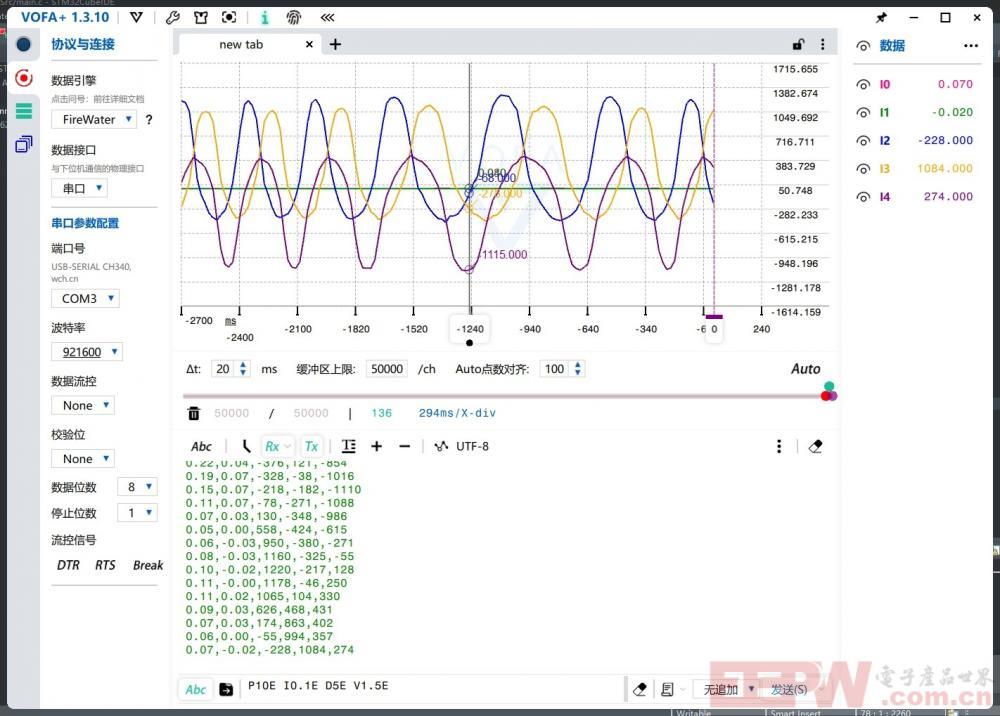Open the 无追加 append dropdown
1000x716 pixels.
(x=726, y=689)
